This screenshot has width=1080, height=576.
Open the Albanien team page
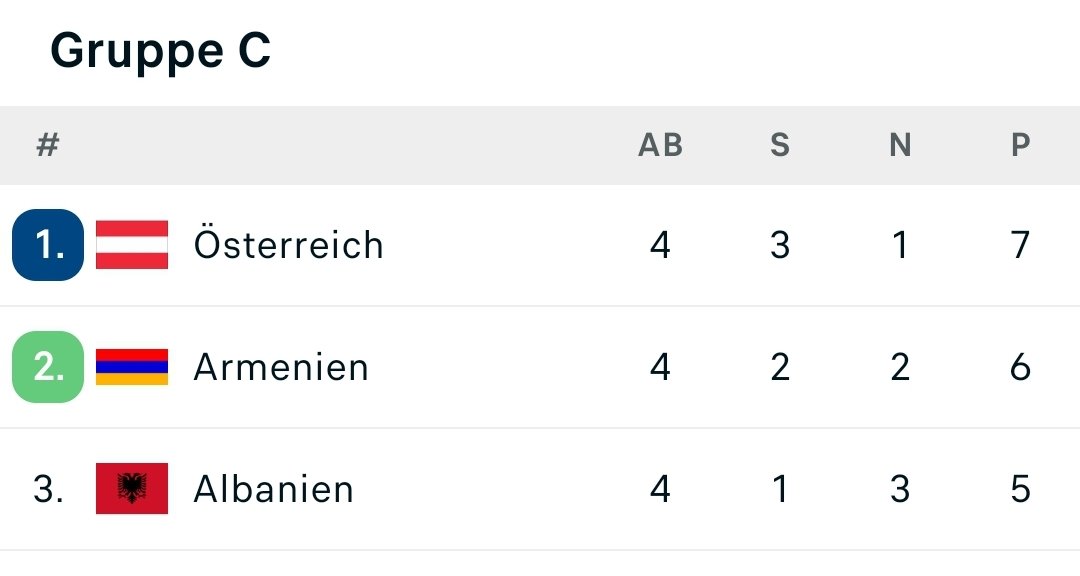point(273,489)
